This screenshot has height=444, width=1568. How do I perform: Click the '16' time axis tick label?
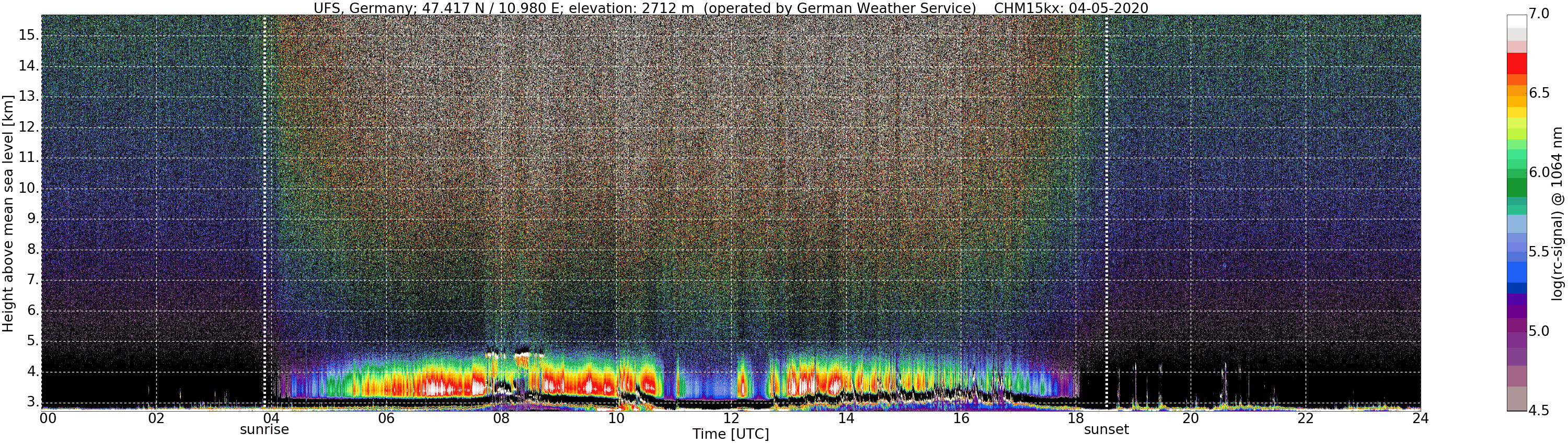[961, 418]
